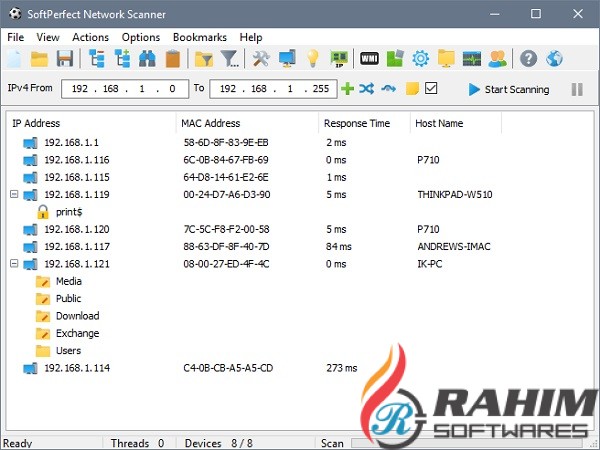Click the network monitor computer icon
Image resolution: width=600 pixels, height=450 pixels.
click(x=287, y=59)
